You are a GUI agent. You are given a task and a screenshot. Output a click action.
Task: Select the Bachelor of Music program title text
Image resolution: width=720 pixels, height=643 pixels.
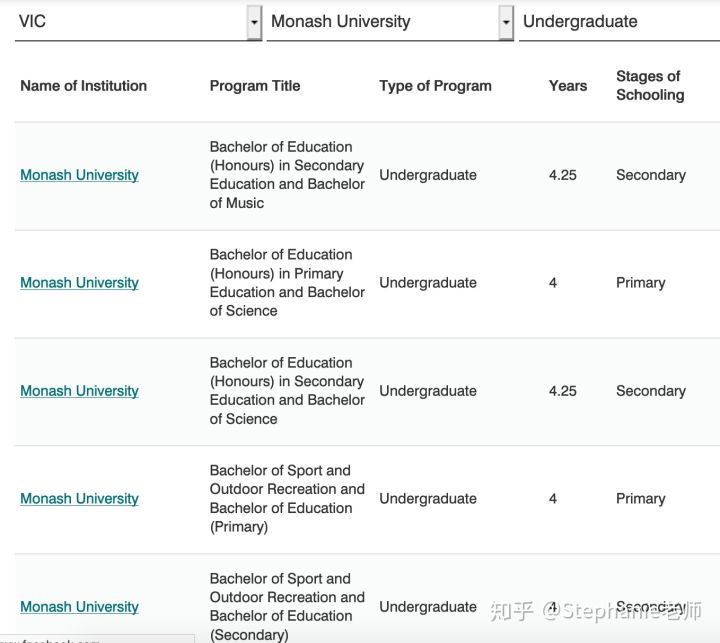click(286, 175)
